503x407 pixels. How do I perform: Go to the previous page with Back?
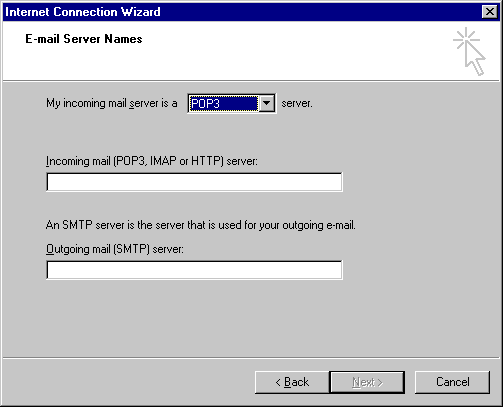pos(292,382)
